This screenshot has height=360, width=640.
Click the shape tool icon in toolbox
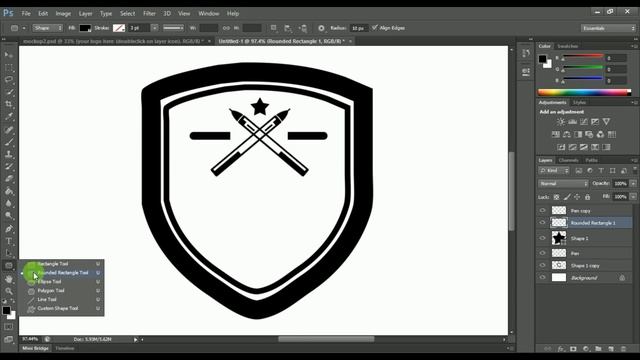[9, 266]
